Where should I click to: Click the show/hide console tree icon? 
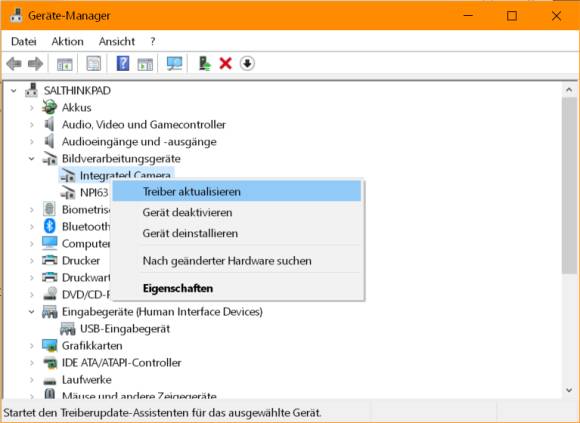(x=65, y=64)
